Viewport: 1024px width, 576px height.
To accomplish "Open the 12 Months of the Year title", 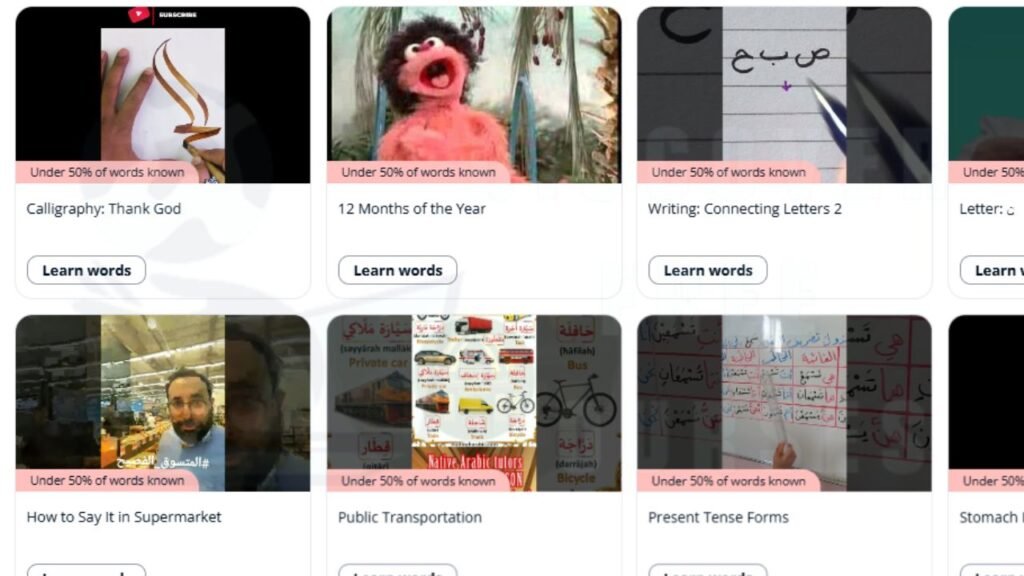I will (411, 209).
